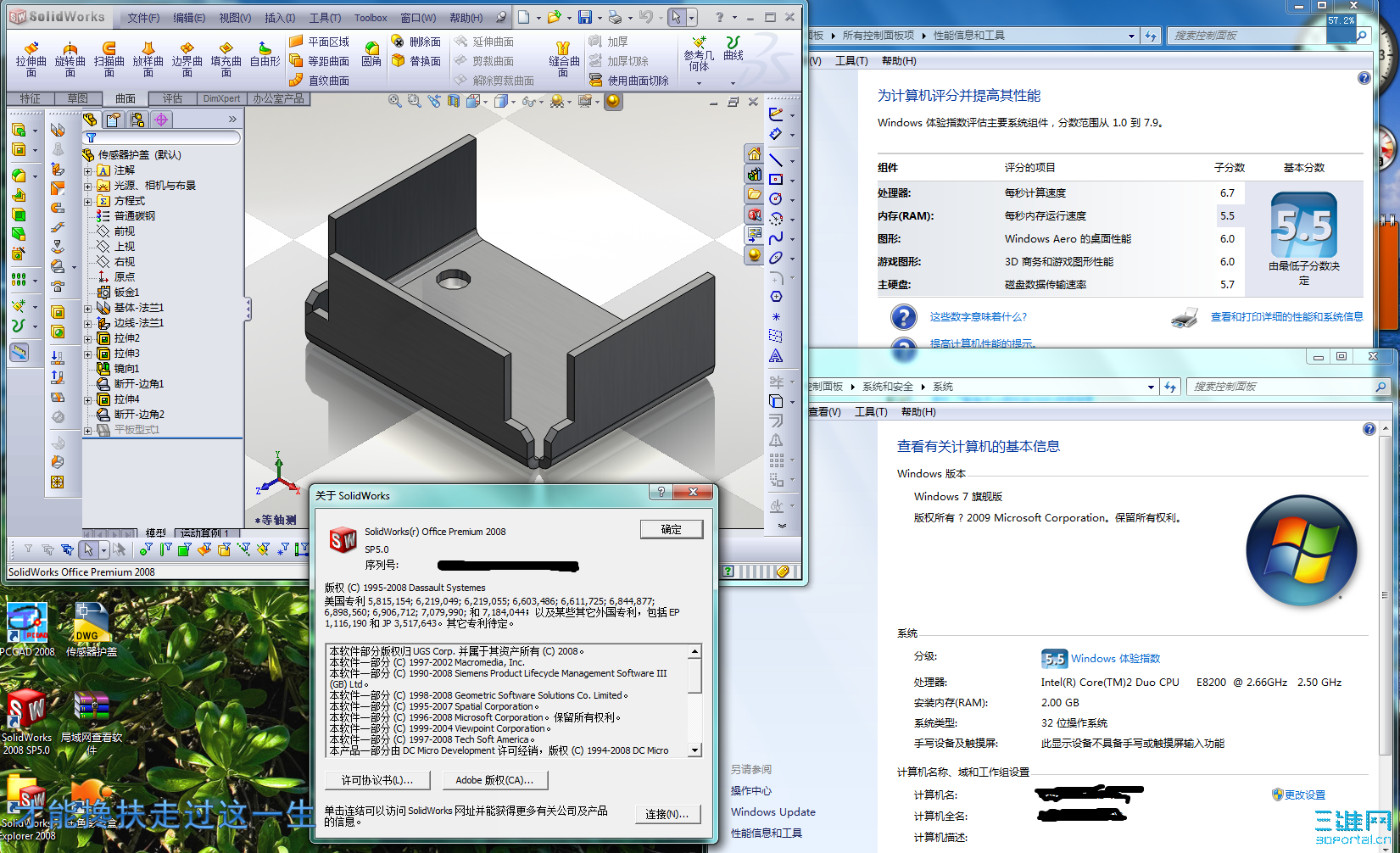Click the New document icon
The width and height of the screenshot is (1400, 853).
pyautogui.click(x=523, y=17)
